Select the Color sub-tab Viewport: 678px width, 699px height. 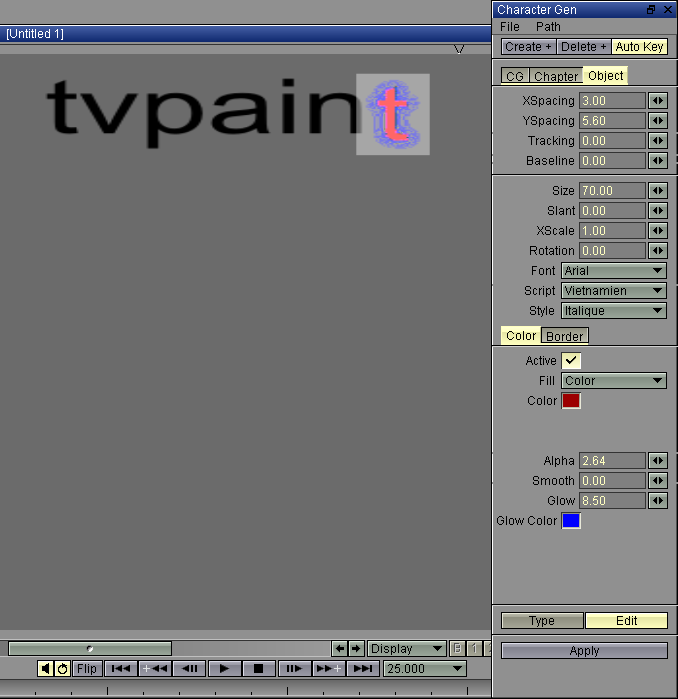[x=521, y=336]
